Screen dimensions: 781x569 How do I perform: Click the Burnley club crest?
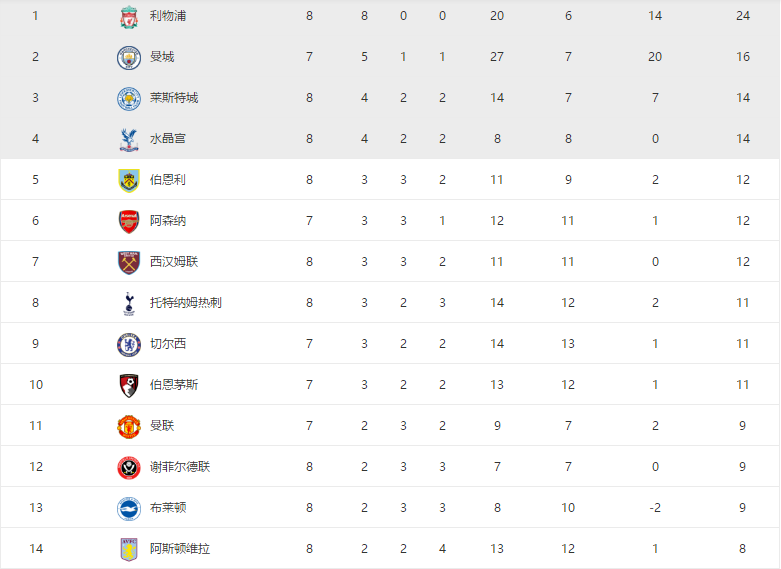tap(129, 180)
